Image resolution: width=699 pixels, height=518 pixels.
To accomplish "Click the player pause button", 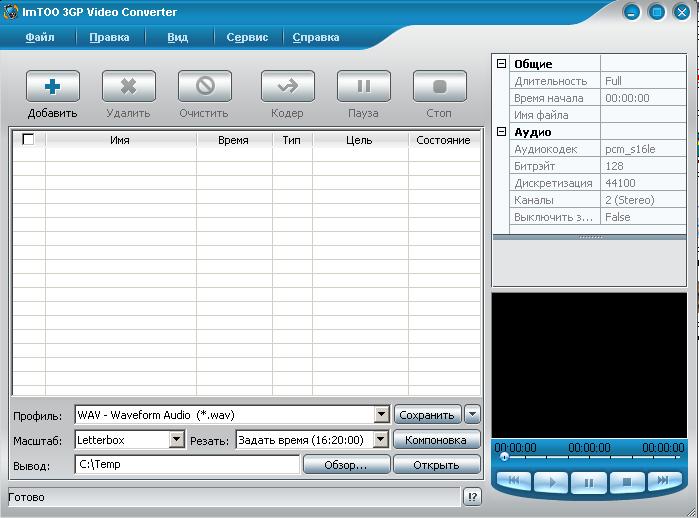I will 588,482.
